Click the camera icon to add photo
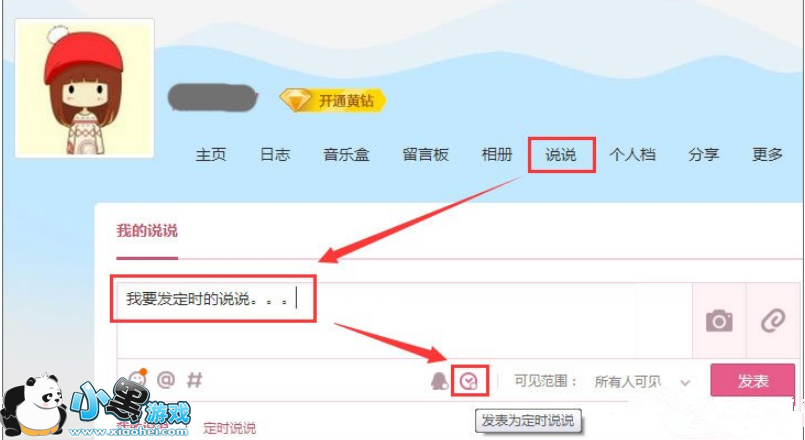The image size is (805, 440). click(719, 321)
